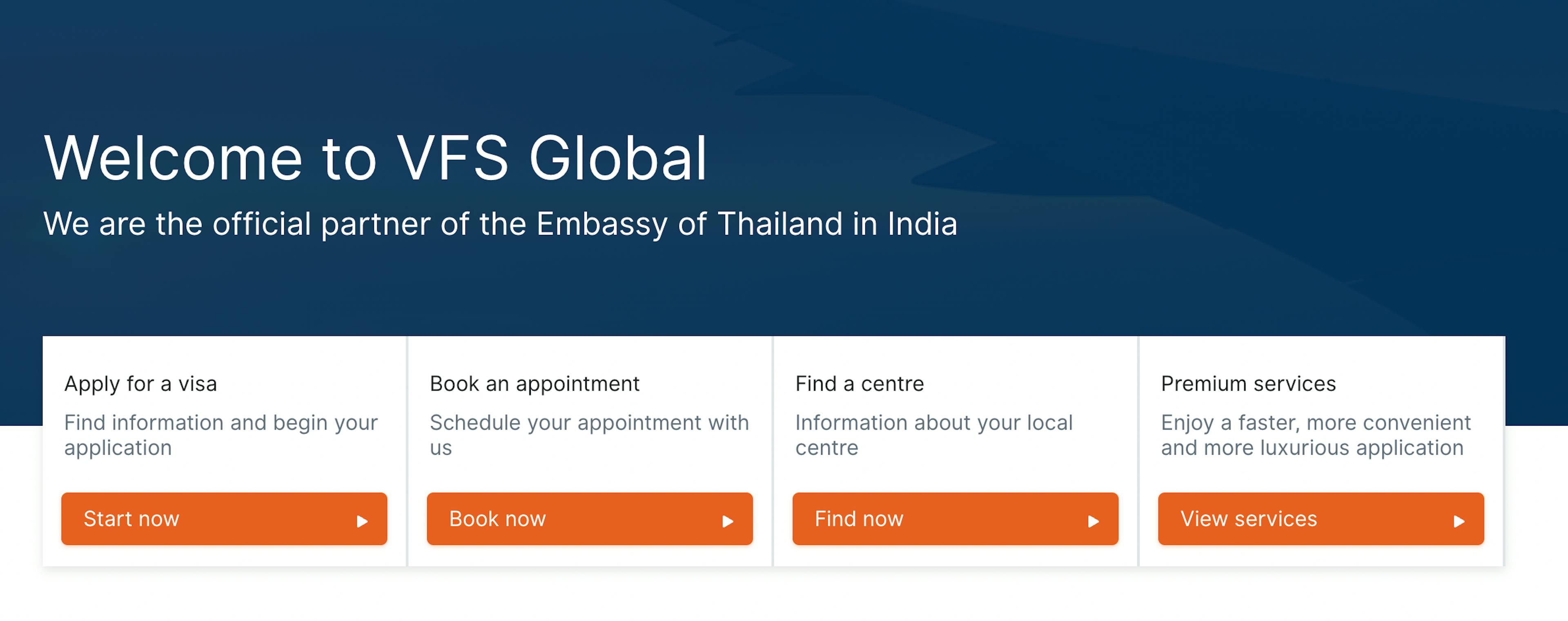The height and width of the screenshot is (621, 1568).
Task: Click the arrow icon on Find now
Action: pos(1093,522)
